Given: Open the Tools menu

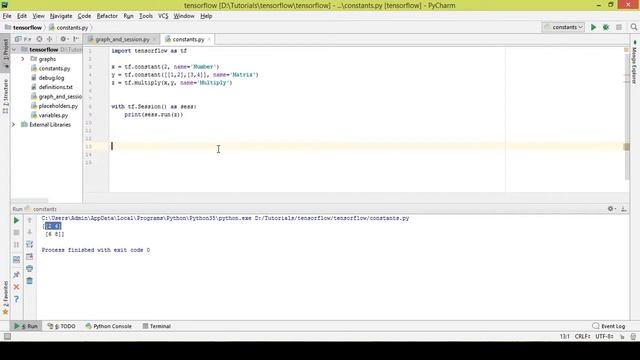Looking at the screenshot, I should 146,16.
